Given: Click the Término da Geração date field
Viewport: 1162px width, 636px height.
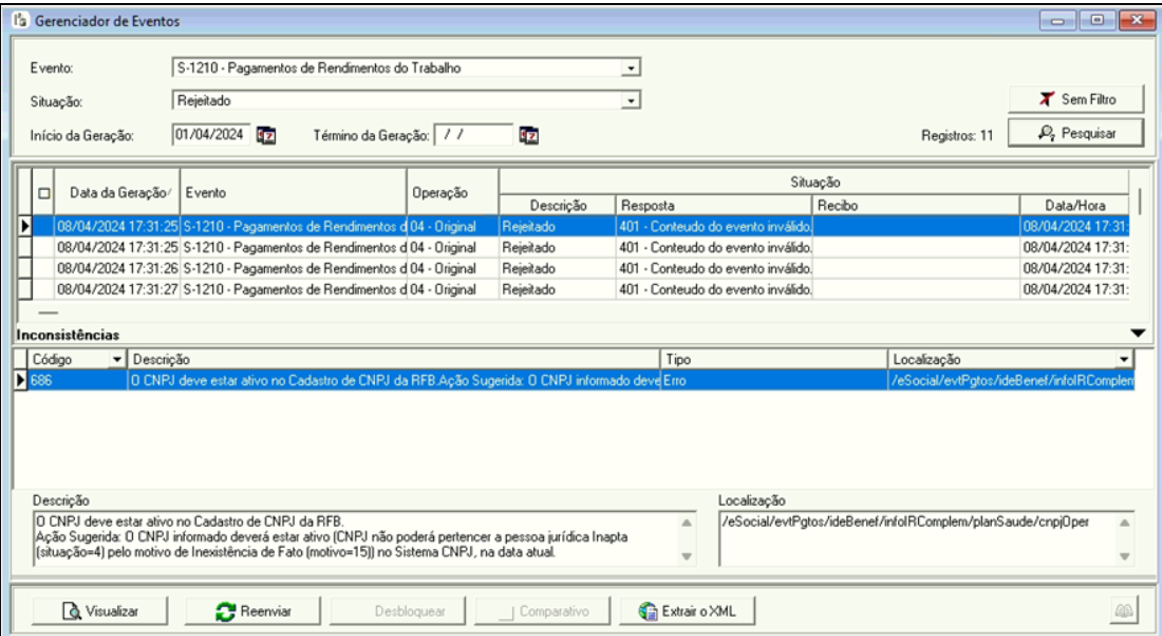Looking at the screenshot, I should (x=472, y=135).
